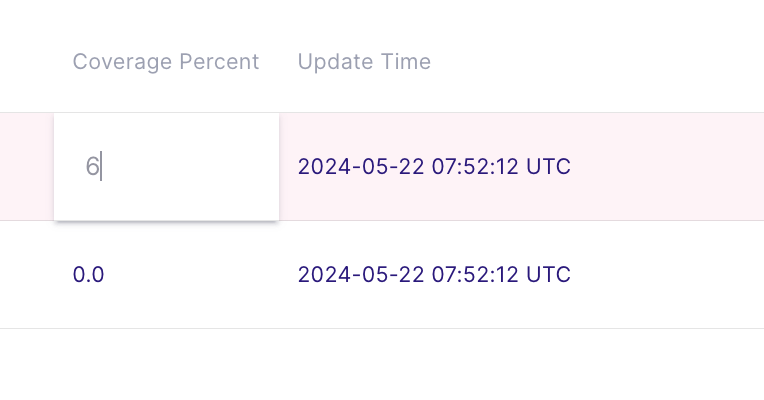Image resolution: width=764 pixels, height=400 pixels.
Task: Click header row blank space after Update Time
Action: point(600,62)
